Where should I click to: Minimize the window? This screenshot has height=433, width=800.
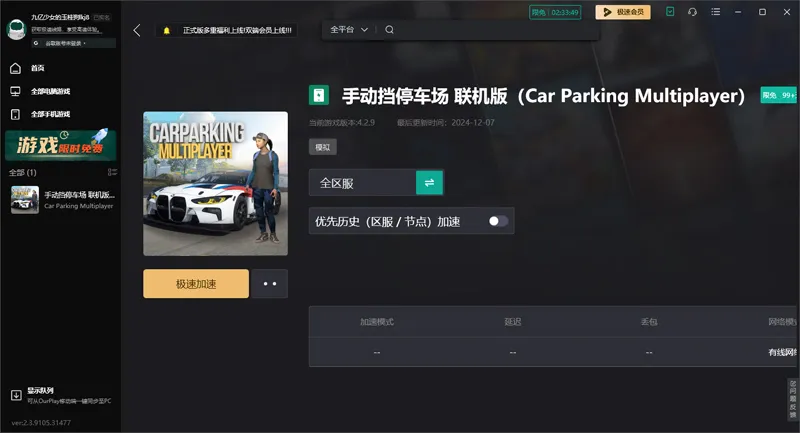(x=738, y=12)
